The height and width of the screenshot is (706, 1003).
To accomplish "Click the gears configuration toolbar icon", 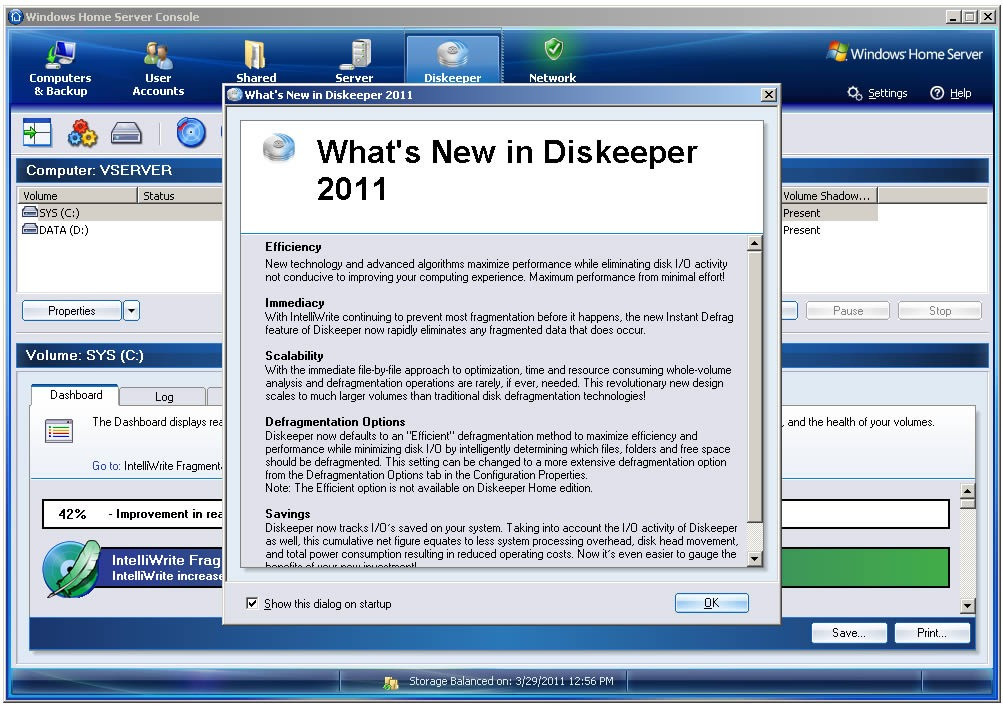I will click(x=83, y=133).
